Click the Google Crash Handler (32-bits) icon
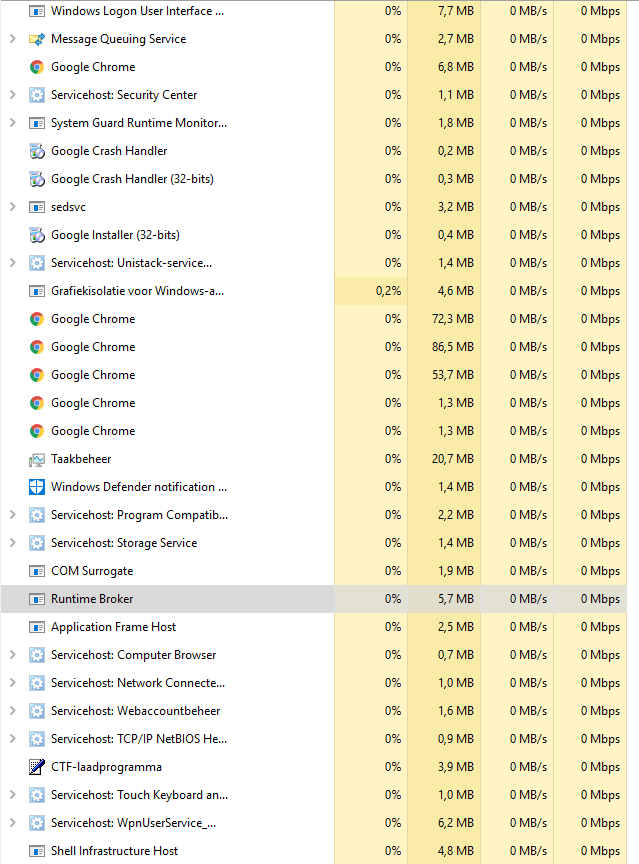 tap(37, 179)
